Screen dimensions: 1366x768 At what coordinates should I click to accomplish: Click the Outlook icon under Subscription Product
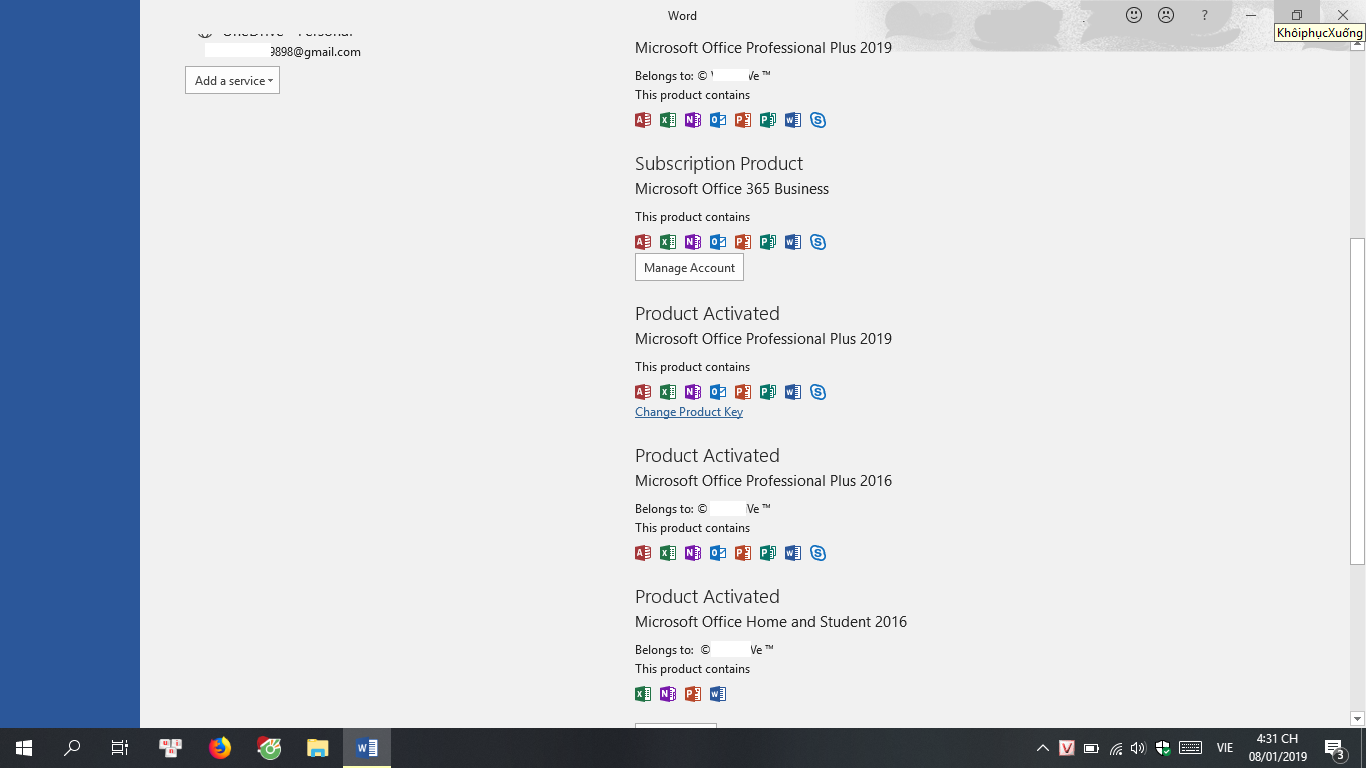718,241
